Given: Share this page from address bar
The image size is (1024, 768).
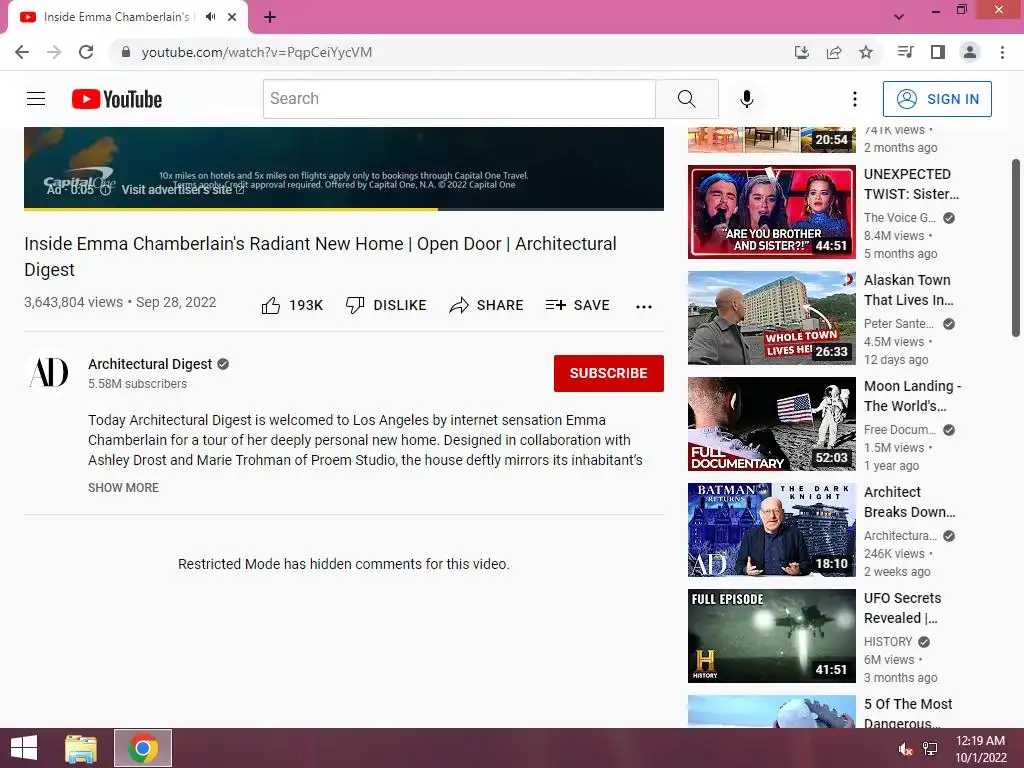Looking at the screenshot, I should tap(834, 52).
